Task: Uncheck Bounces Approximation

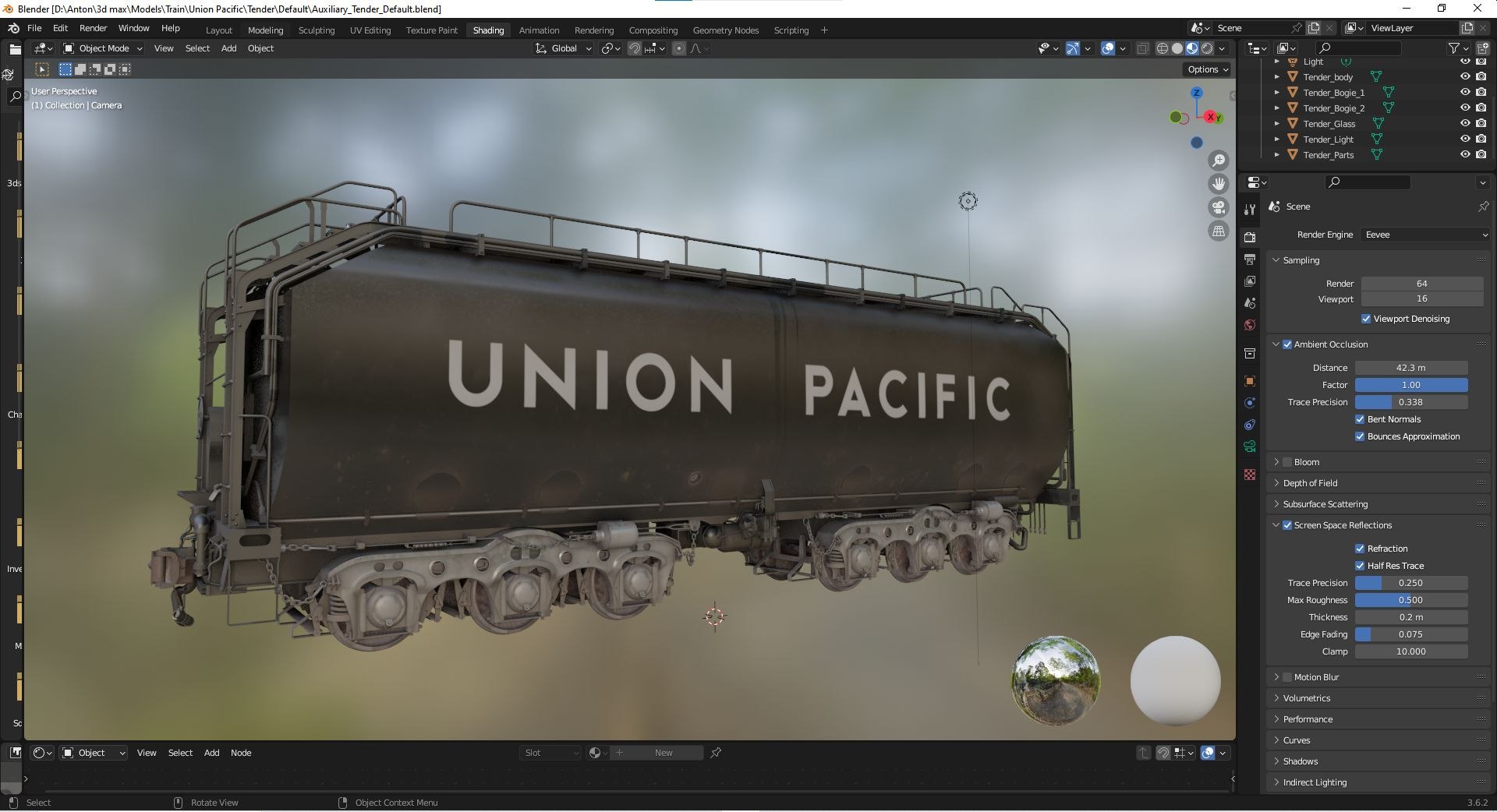Action: 1360,436
